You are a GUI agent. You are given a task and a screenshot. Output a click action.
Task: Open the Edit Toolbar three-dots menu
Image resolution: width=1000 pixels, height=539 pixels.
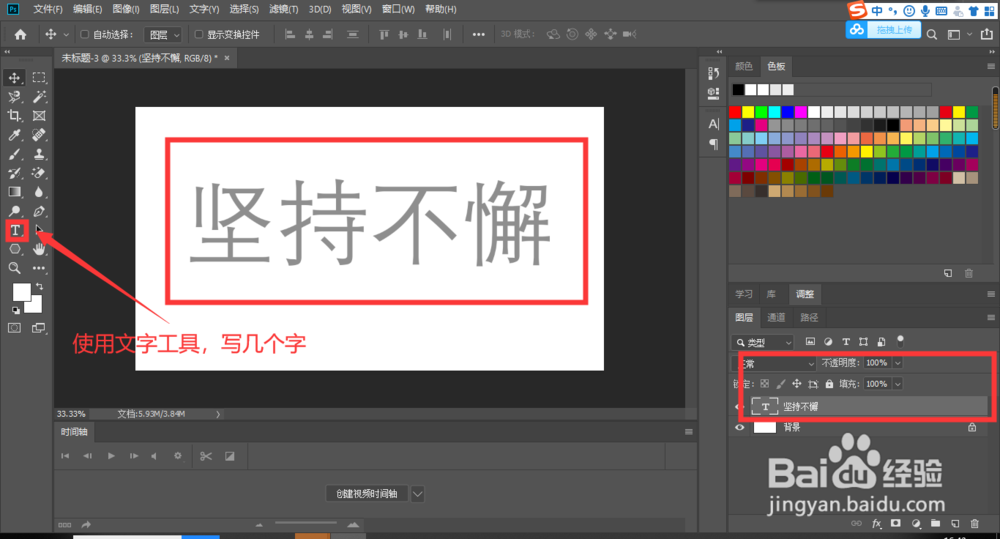click(x=39, y=269)
